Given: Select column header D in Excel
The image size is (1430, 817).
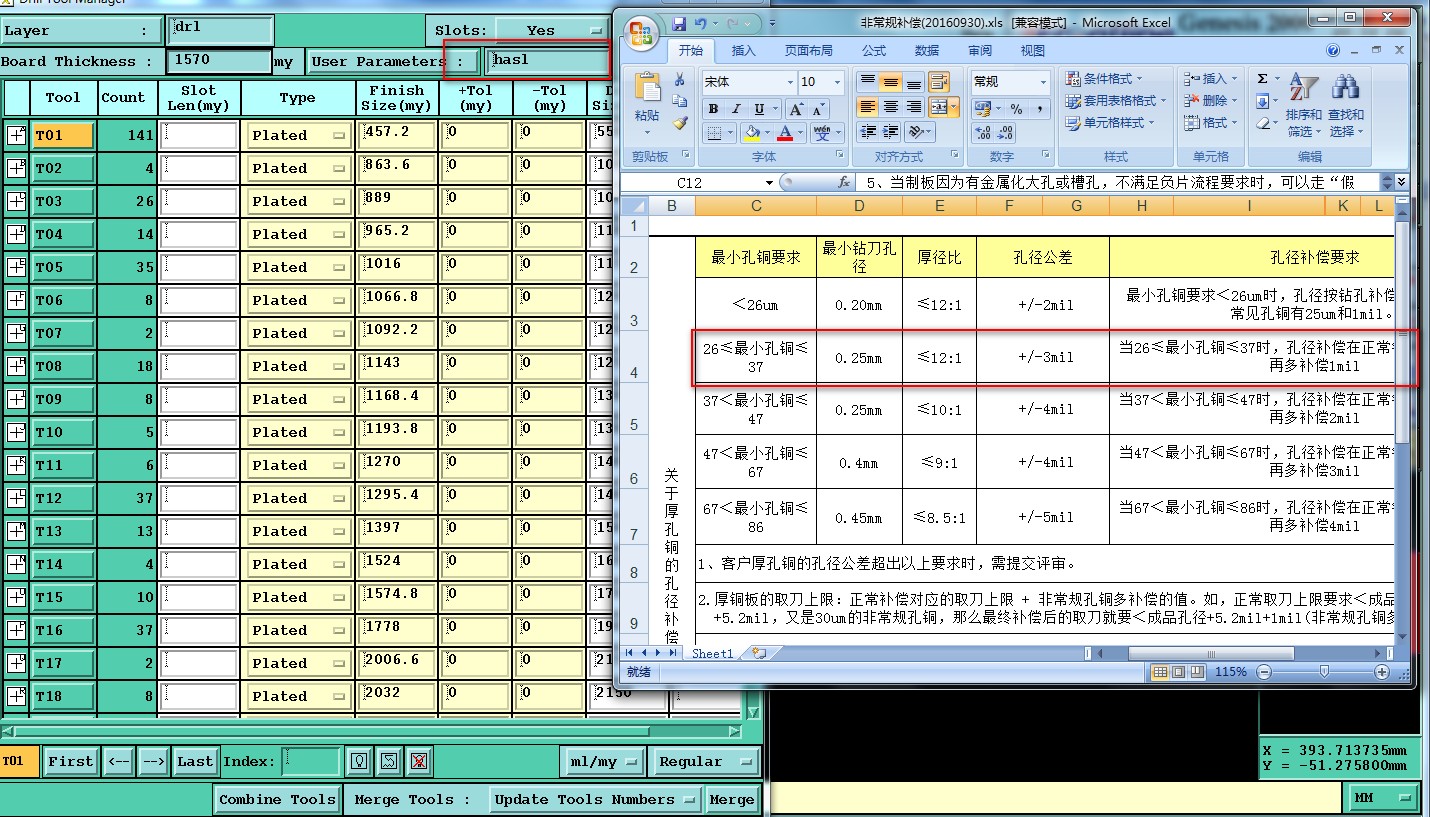Looking at the screenshot, I should 859,206.
